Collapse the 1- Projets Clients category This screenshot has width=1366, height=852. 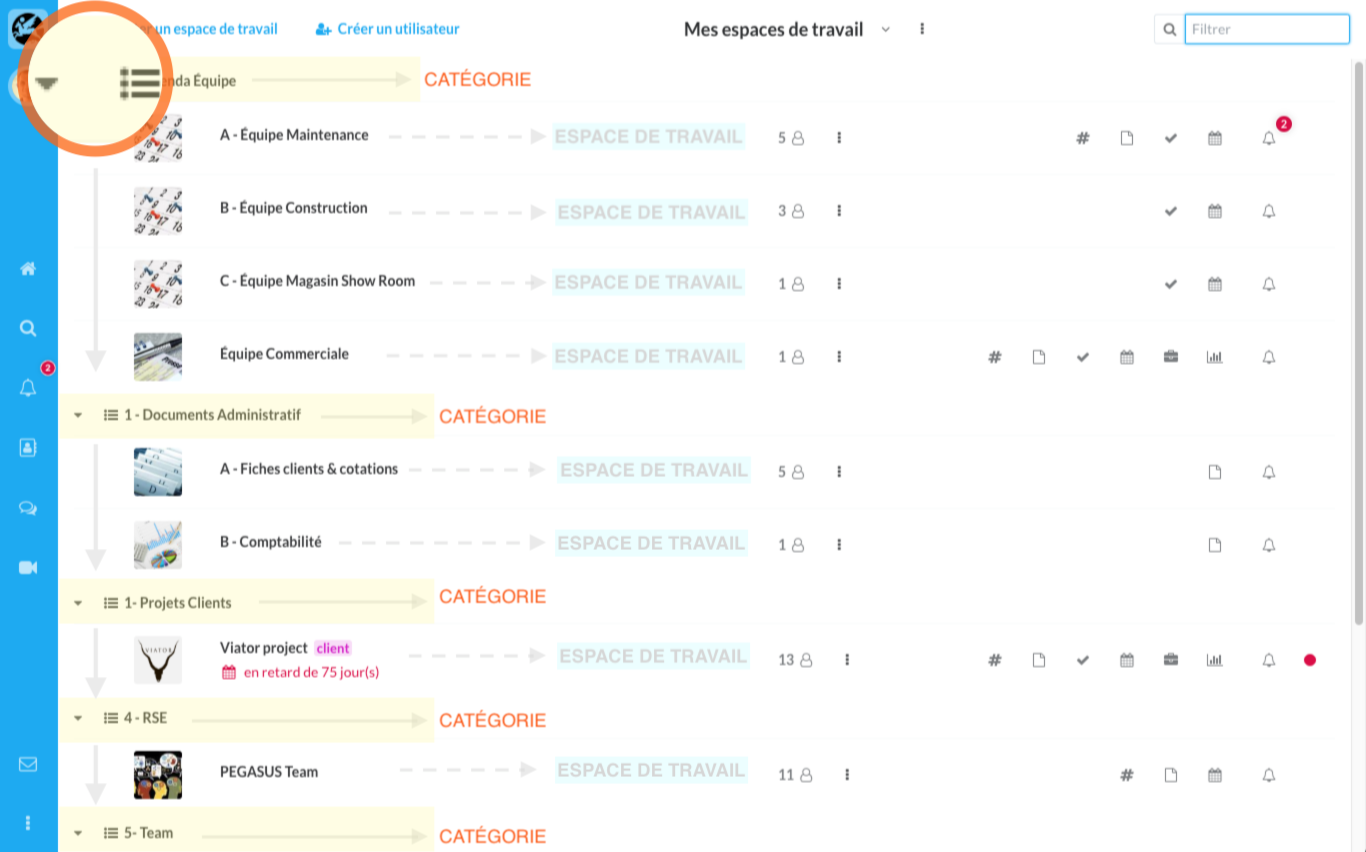(78, 603)
